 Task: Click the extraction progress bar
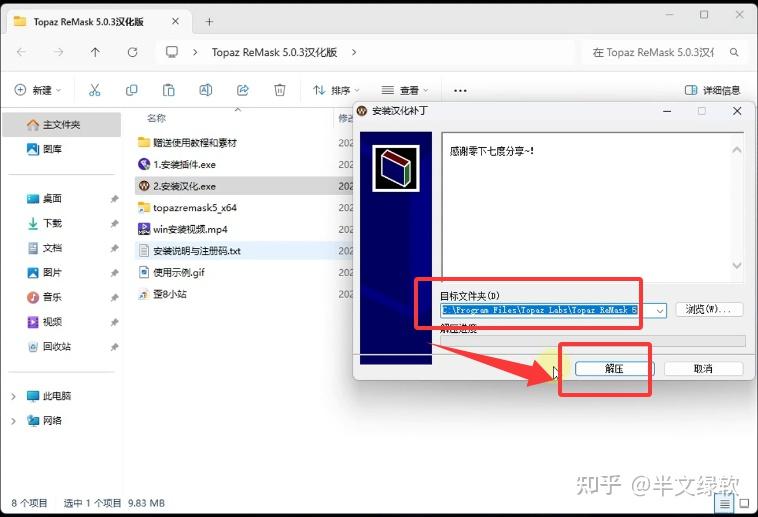click(x=593, y=340)
